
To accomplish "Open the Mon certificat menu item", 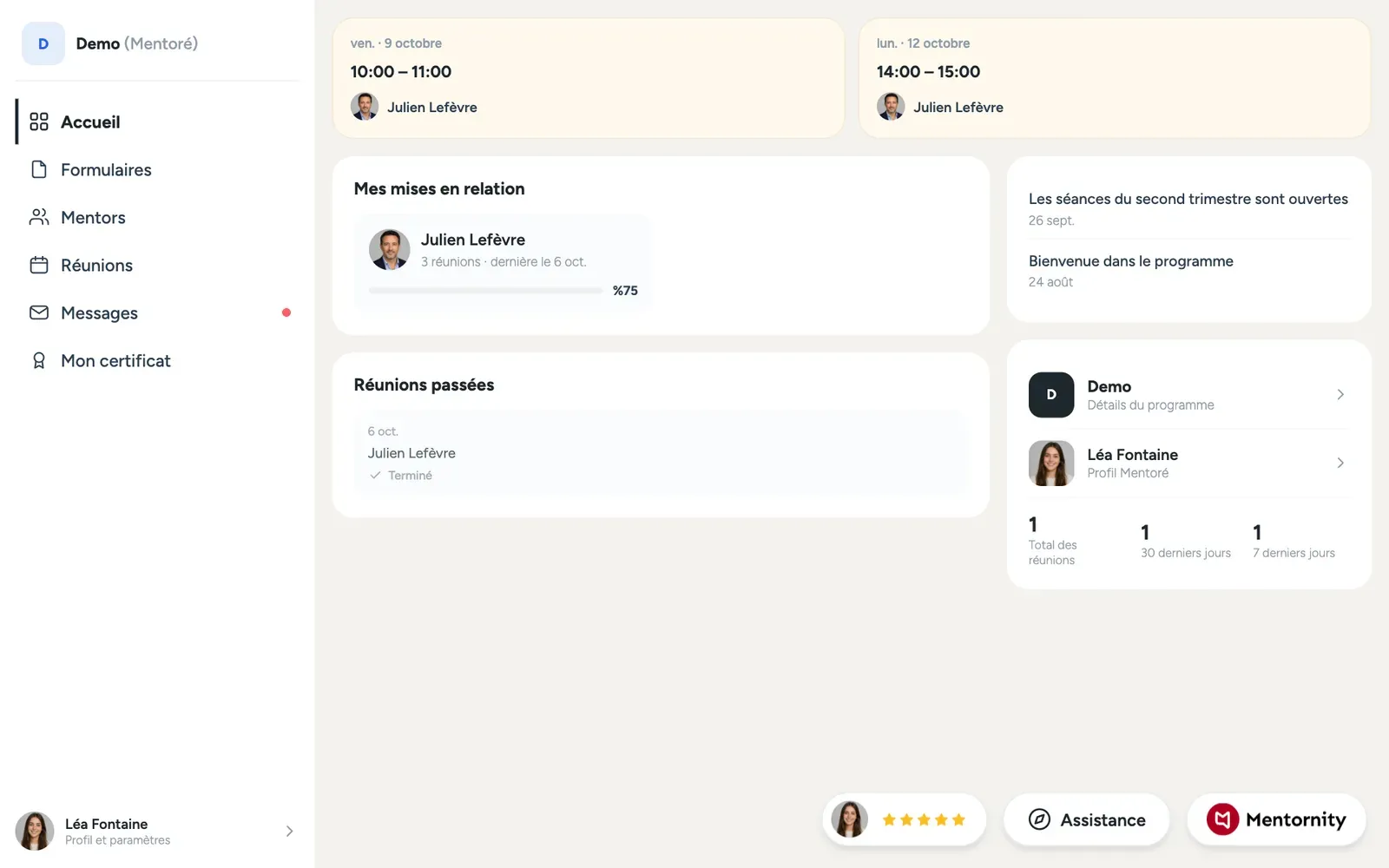I will click(x=157, y=360).
